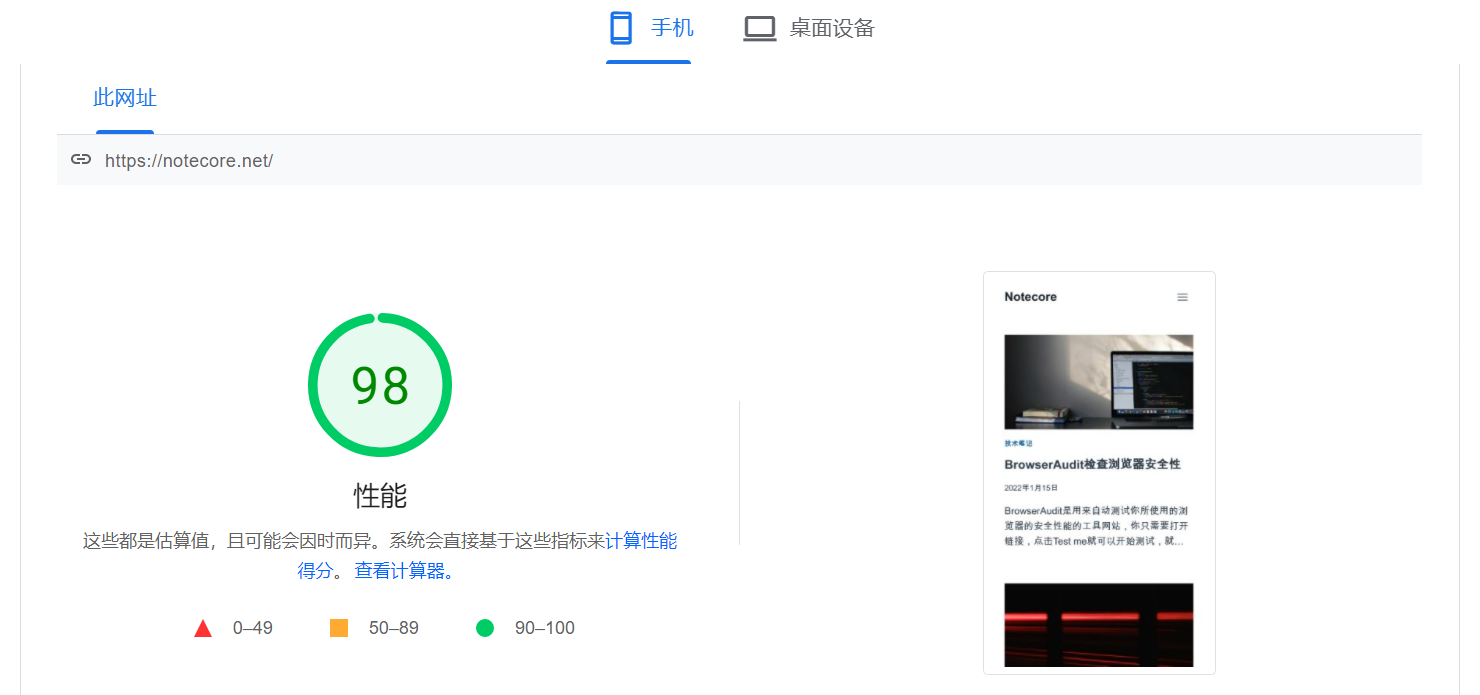Open the 计算性能得分 link
This screenshot has height=695, width=1480.
point(641,541)
